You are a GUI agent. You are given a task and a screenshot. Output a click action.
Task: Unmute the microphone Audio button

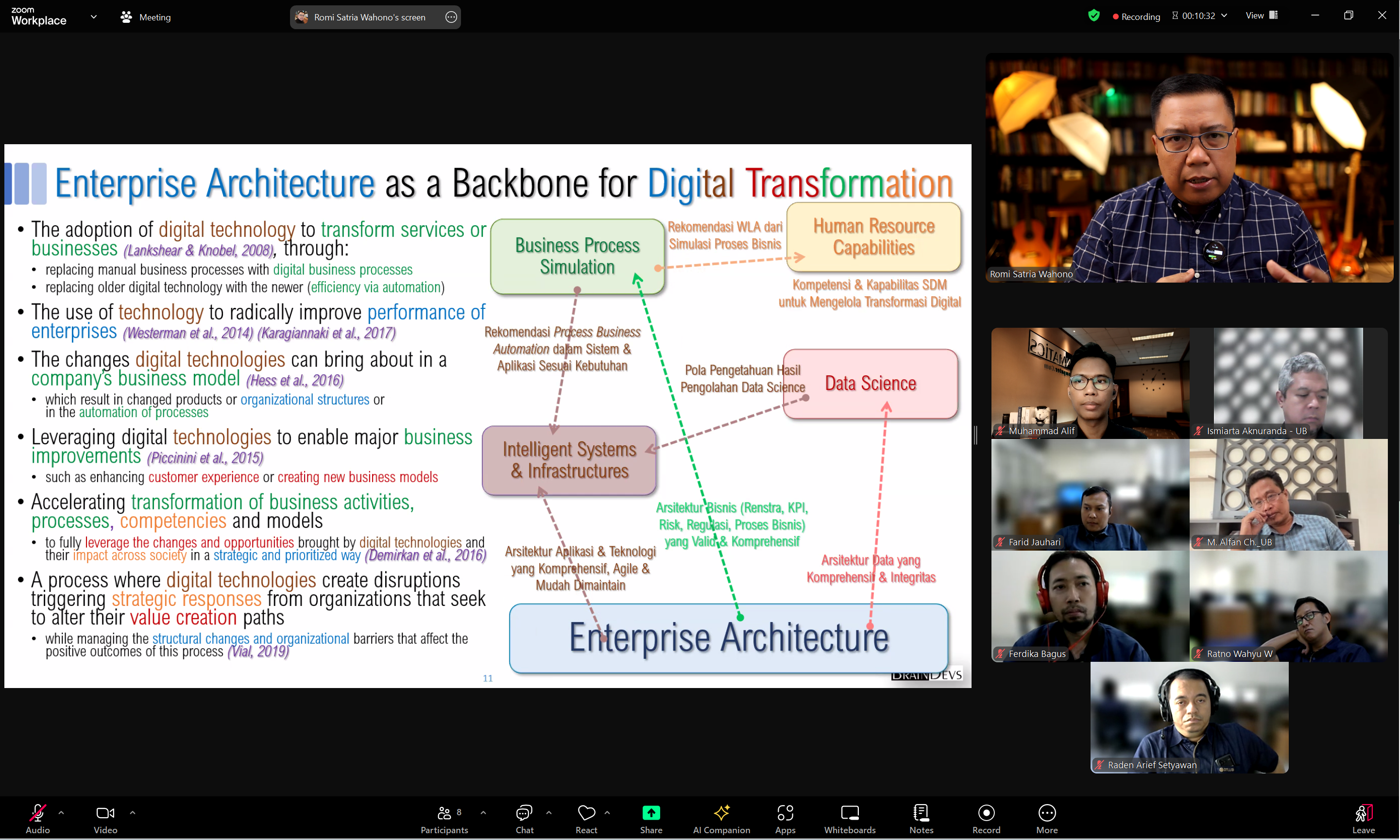point(37,818)
